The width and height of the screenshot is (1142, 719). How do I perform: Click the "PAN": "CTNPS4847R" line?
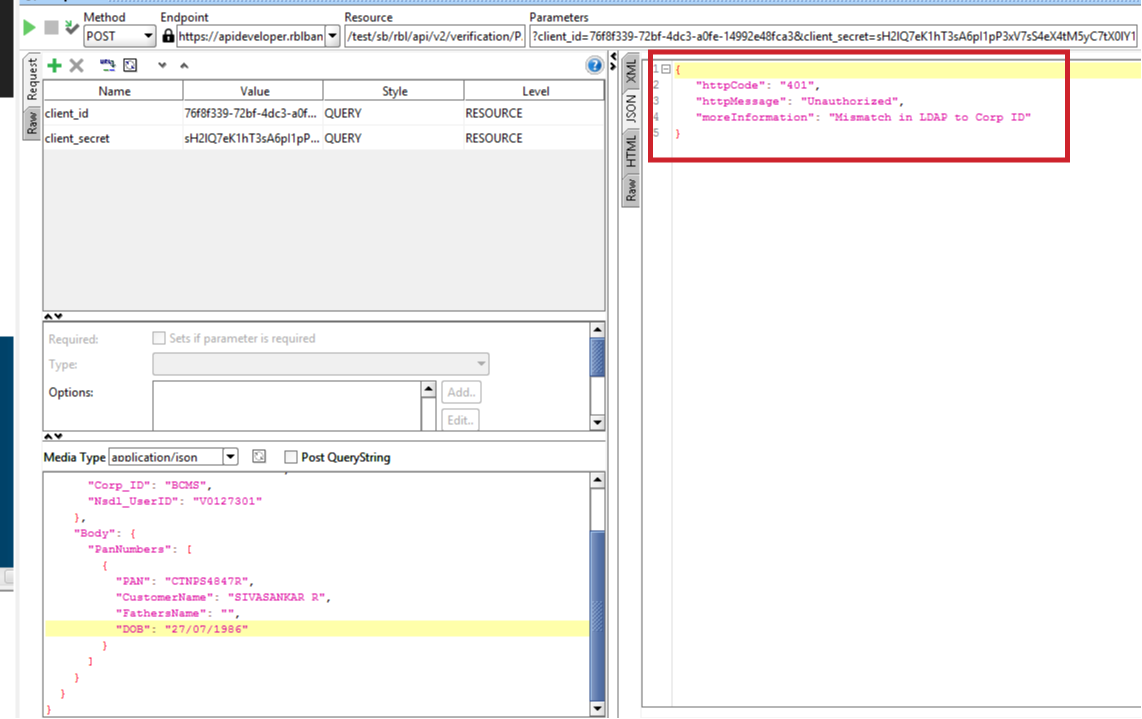click(184, 581)
